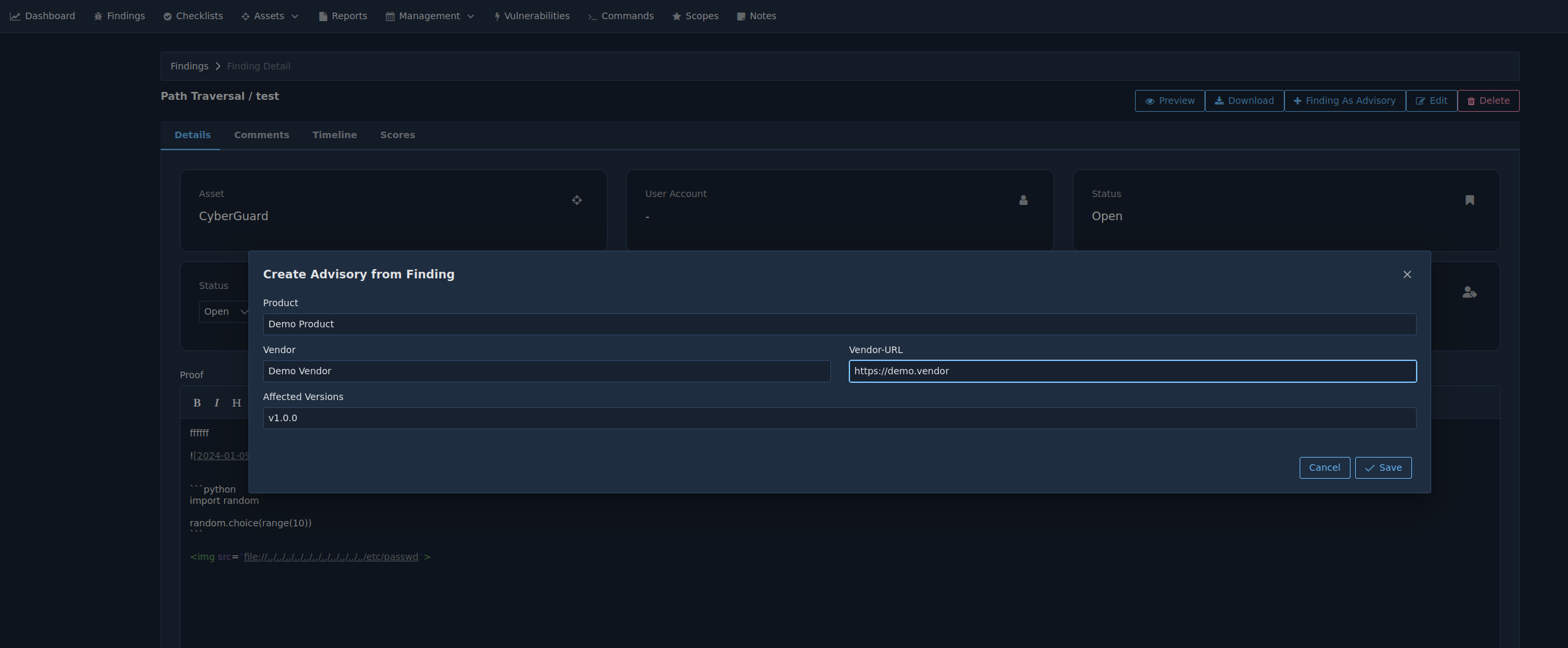Save the new advisory
Image resolution: width=1568 pixels, height=648 pixels.
point(1383,467)
